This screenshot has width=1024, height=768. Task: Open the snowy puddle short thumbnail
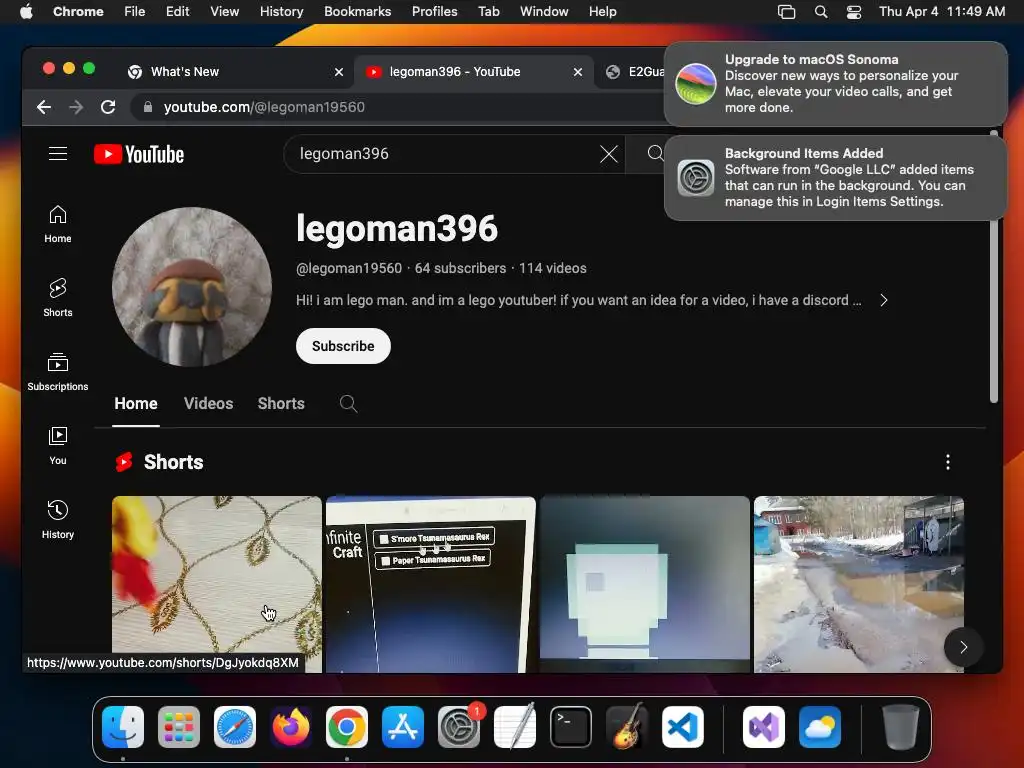coord(859,584)
